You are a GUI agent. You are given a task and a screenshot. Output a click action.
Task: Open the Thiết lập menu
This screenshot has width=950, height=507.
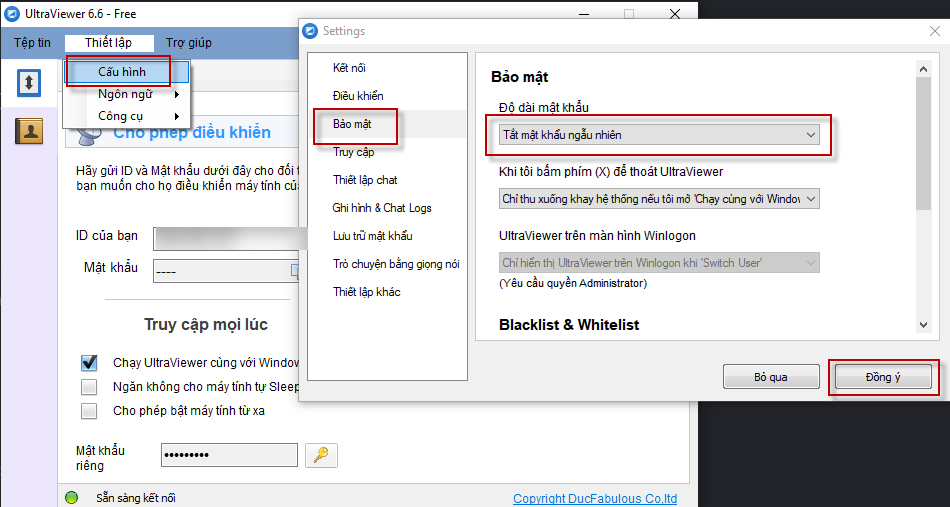(108, 43)
